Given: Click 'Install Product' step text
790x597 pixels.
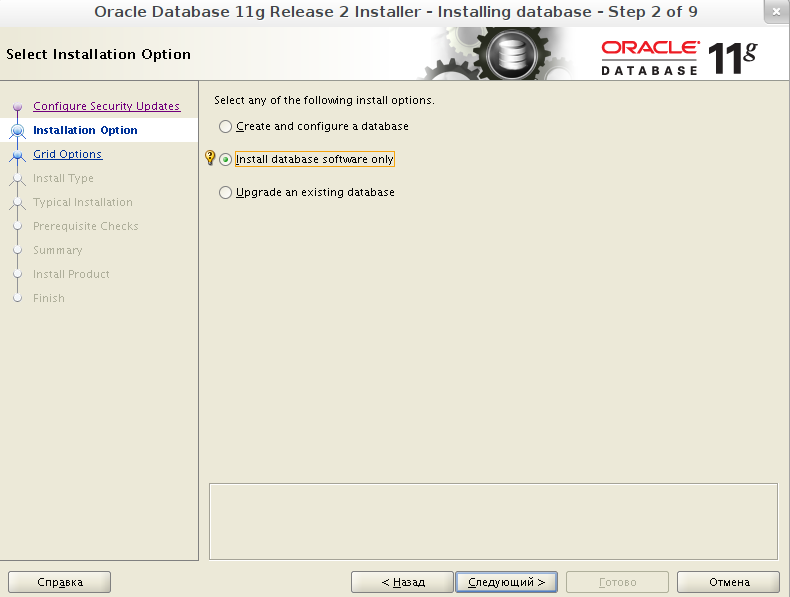Looking at the screenshot, I should coord(71,274).
